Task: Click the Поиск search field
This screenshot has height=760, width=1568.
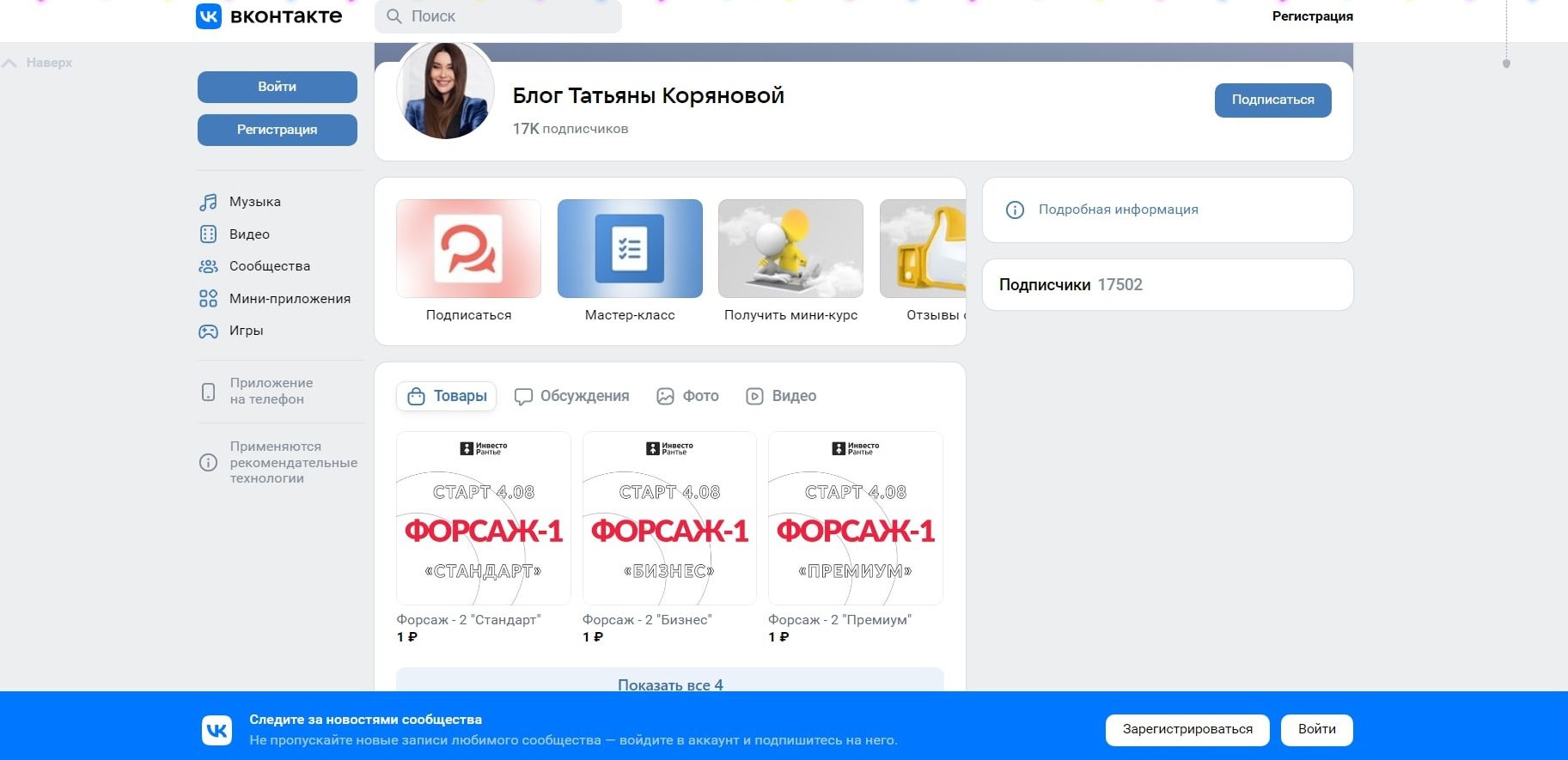Action: coord(498,16)
